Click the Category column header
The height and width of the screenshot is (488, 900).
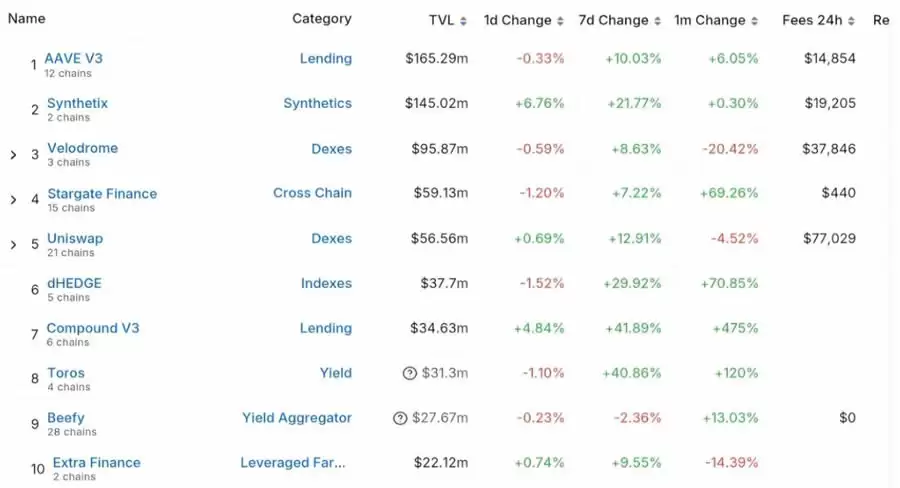click(321, 18)
